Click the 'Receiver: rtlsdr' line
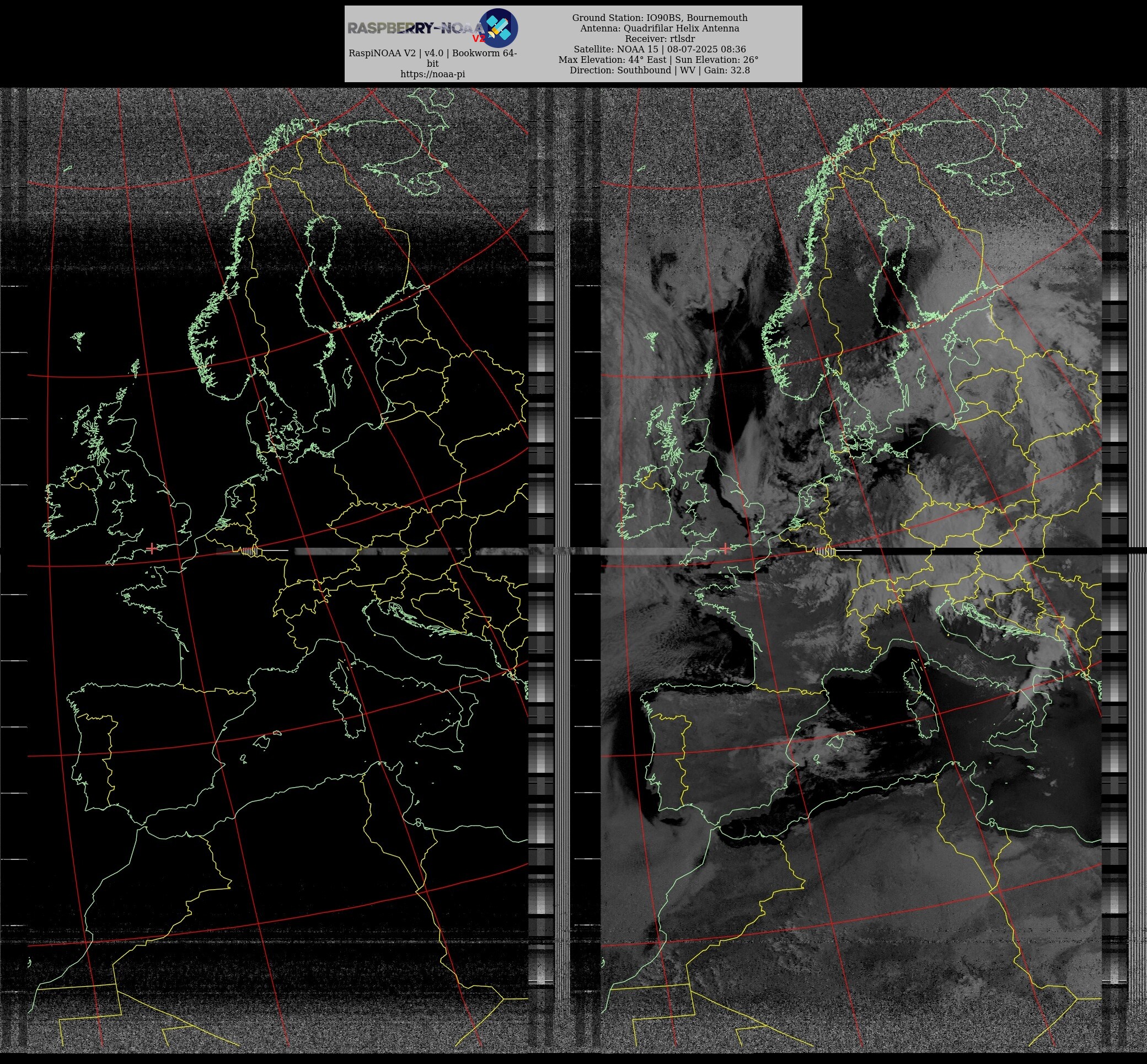The height and width of the screenshot is (1064, 1147). click(660, 39)
